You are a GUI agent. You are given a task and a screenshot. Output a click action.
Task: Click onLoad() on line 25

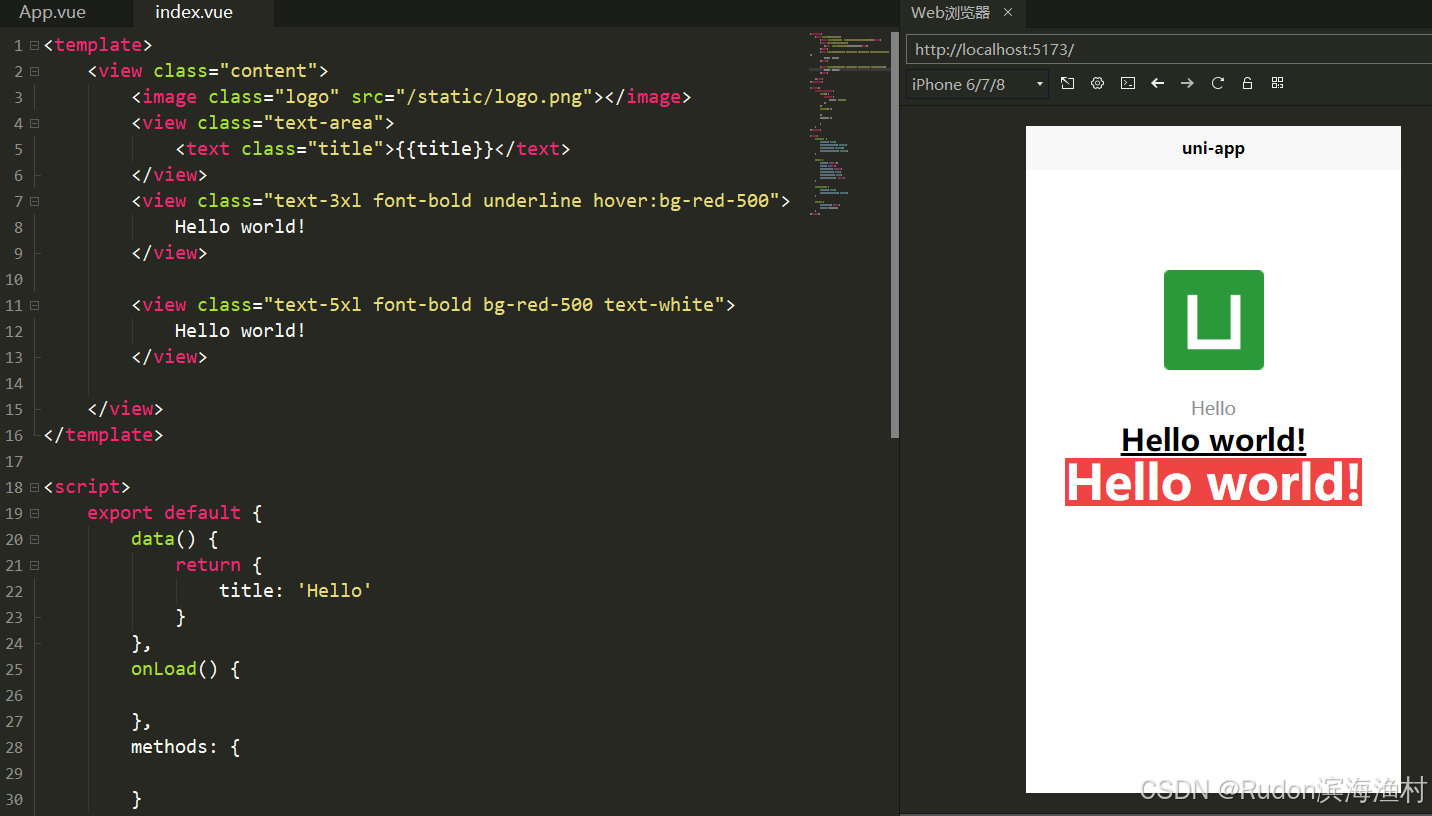pos(175,669)
